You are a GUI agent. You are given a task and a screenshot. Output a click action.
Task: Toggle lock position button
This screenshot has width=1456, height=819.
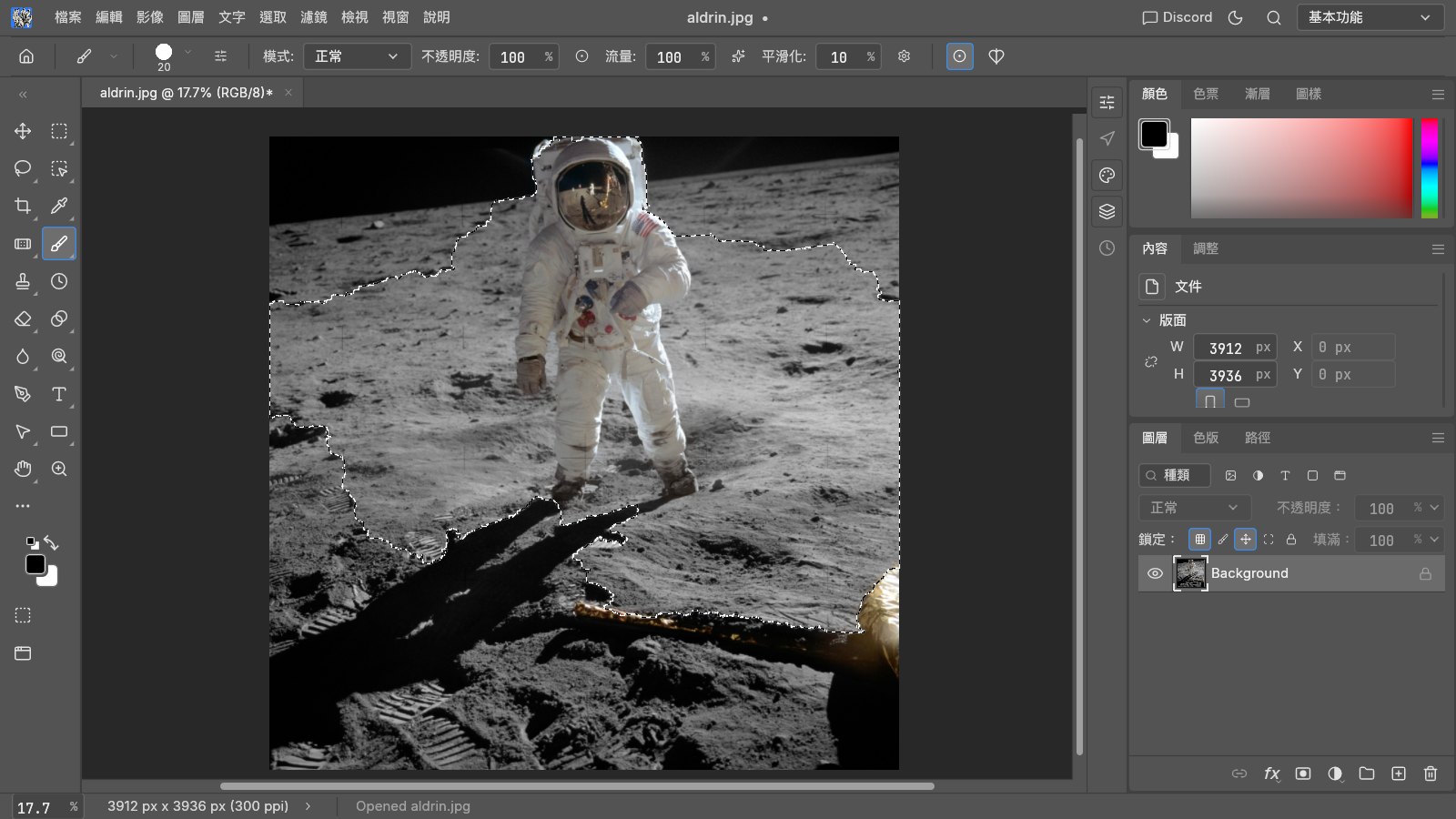tap(1245, 539)
